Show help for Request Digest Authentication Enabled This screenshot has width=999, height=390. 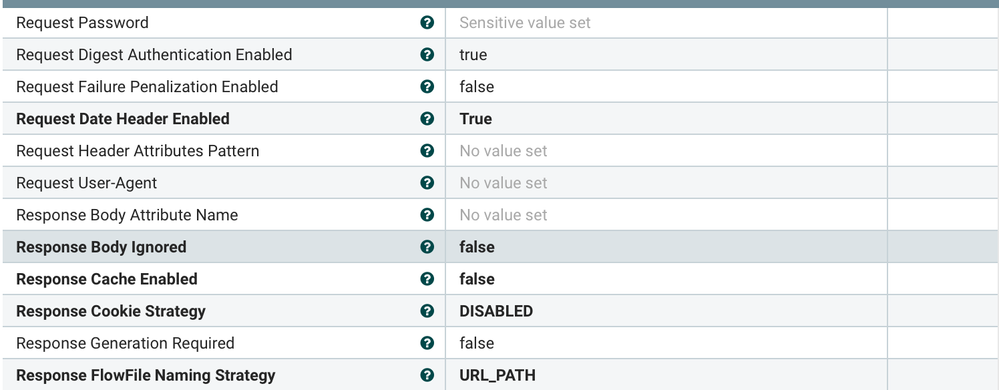427,55
